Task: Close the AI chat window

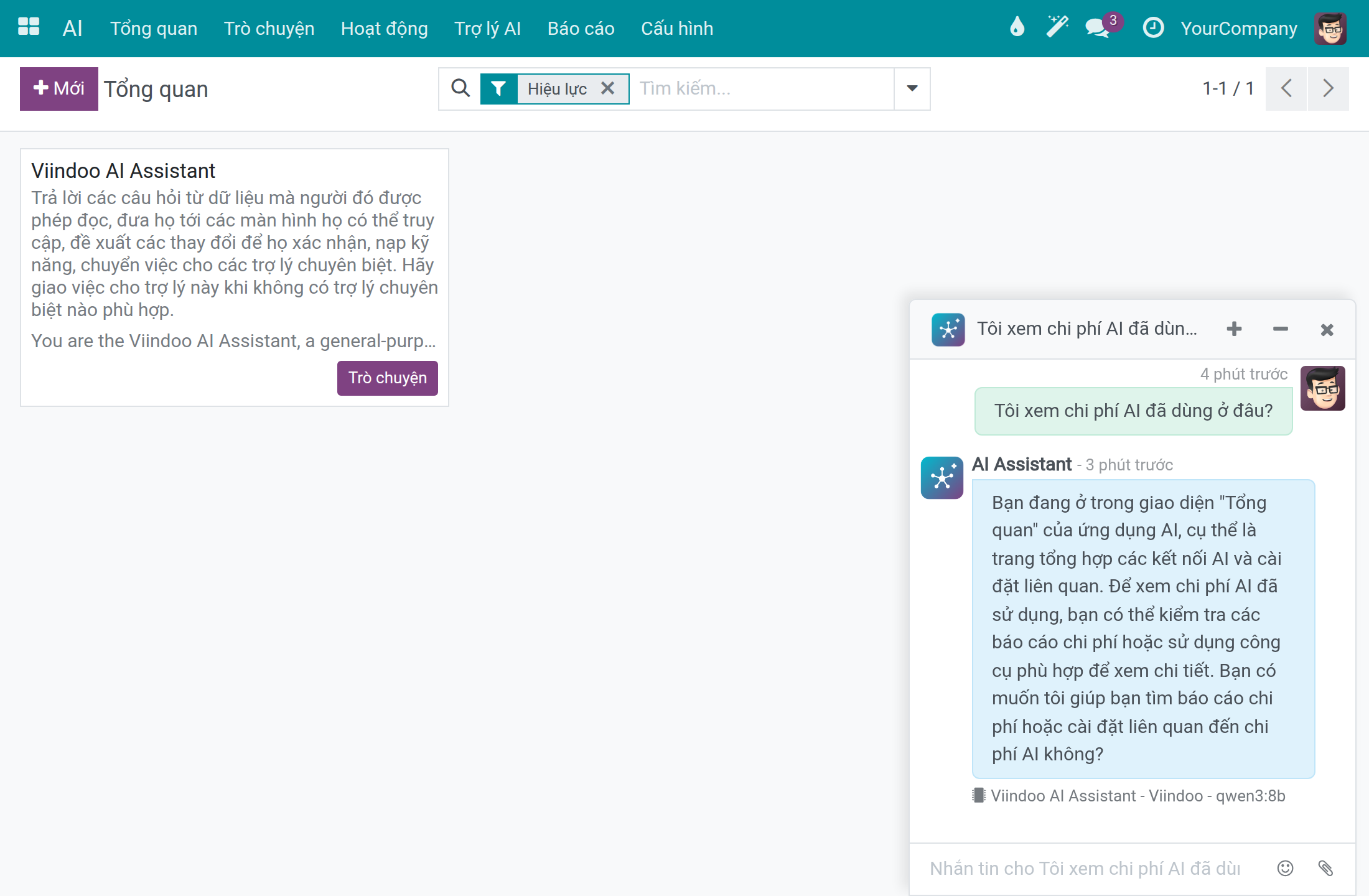Action: [x=1327, y=330]
